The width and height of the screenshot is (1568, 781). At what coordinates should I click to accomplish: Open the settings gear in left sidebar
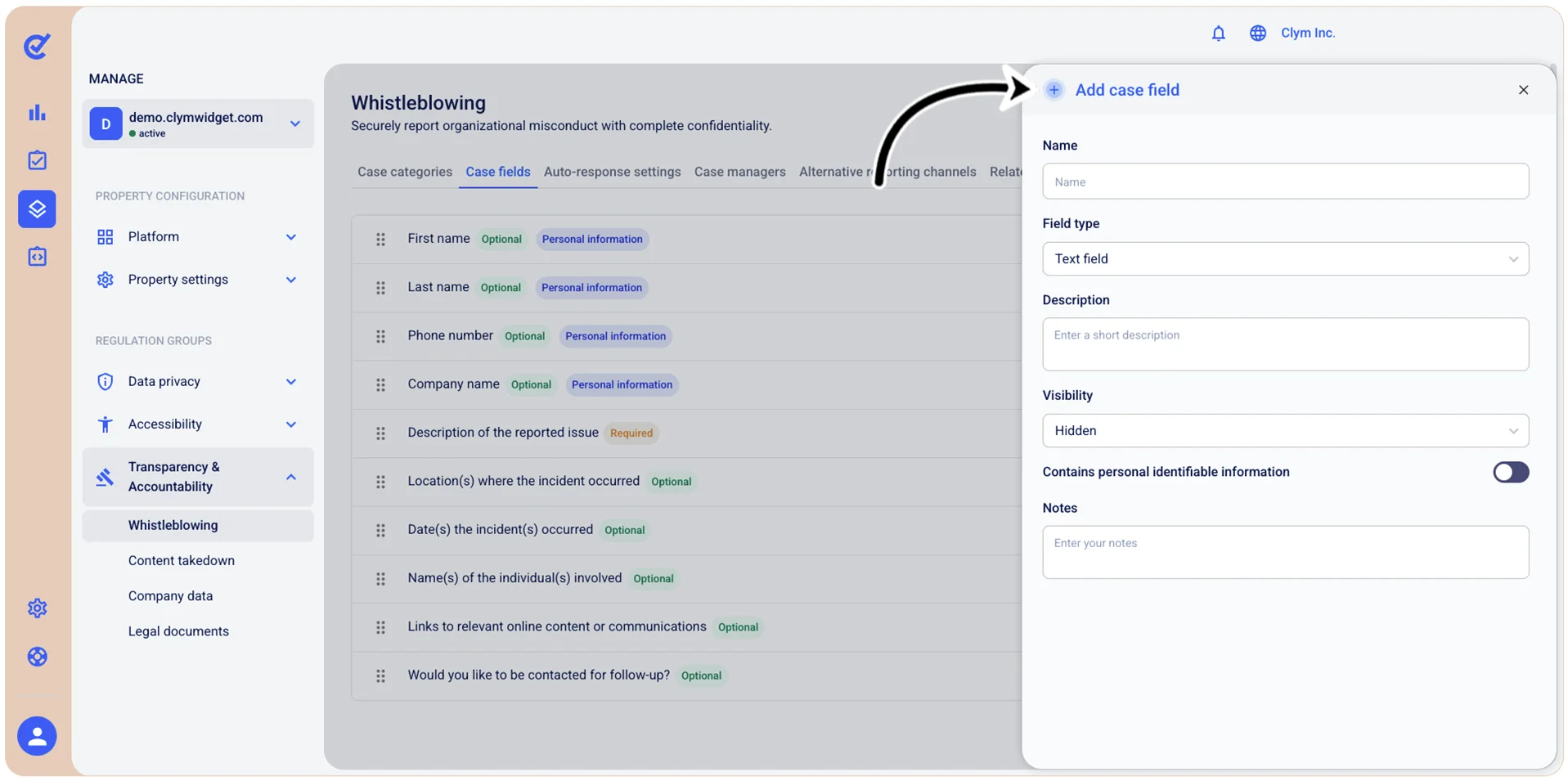point(37,608)
